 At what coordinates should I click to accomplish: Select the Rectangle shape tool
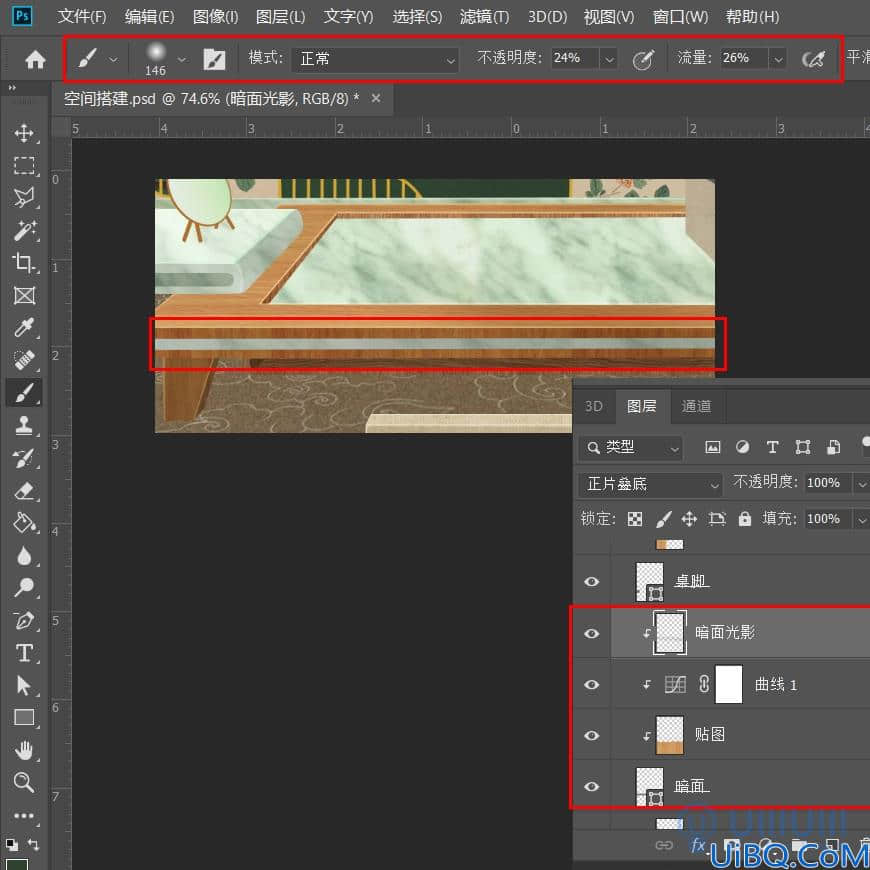pyautogui.click(x=24, y=718)
